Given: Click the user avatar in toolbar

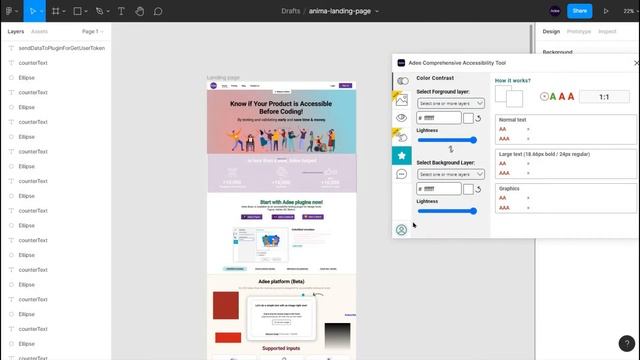Looking at the screenshot, I should point(555,11).
